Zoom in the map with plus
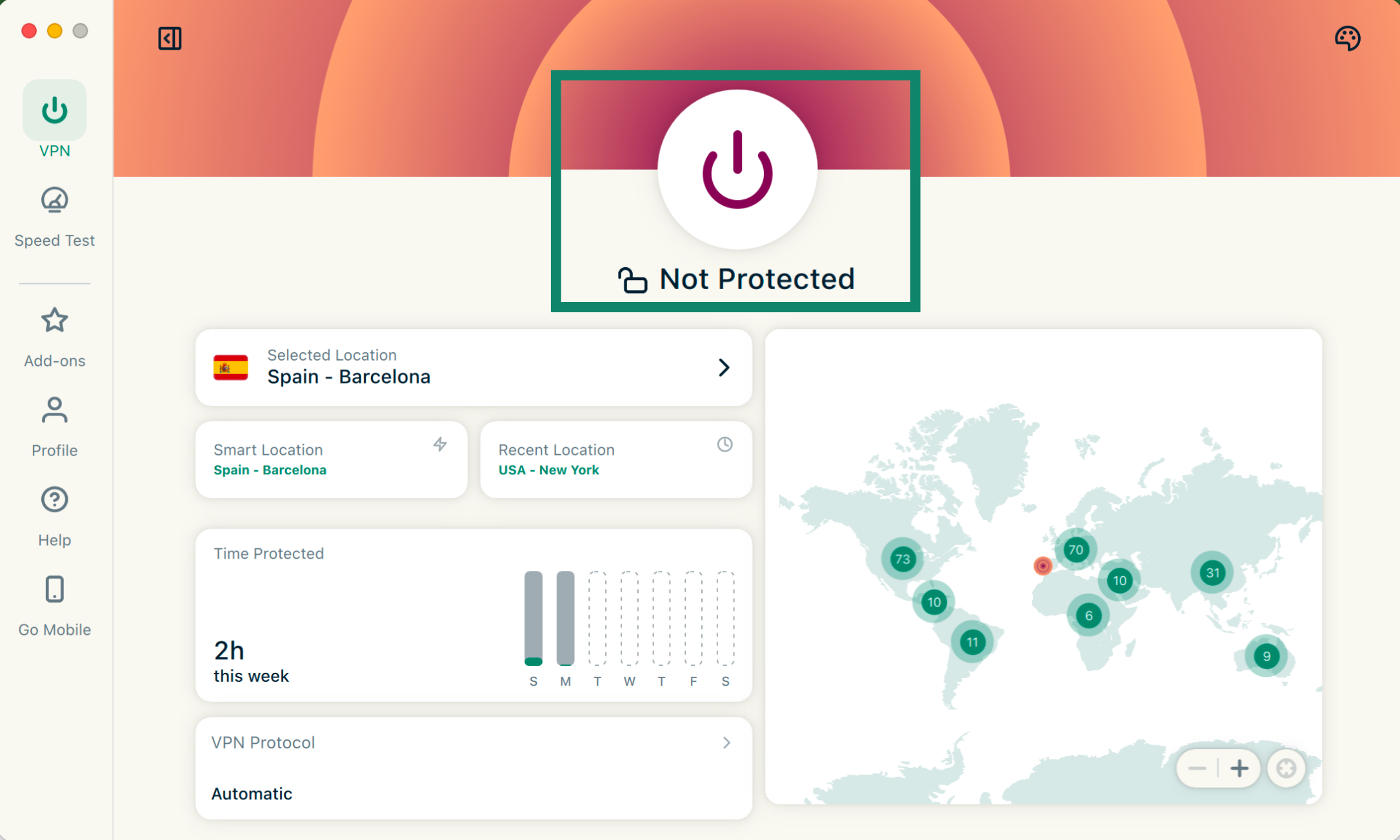 tap(1239, 768)
